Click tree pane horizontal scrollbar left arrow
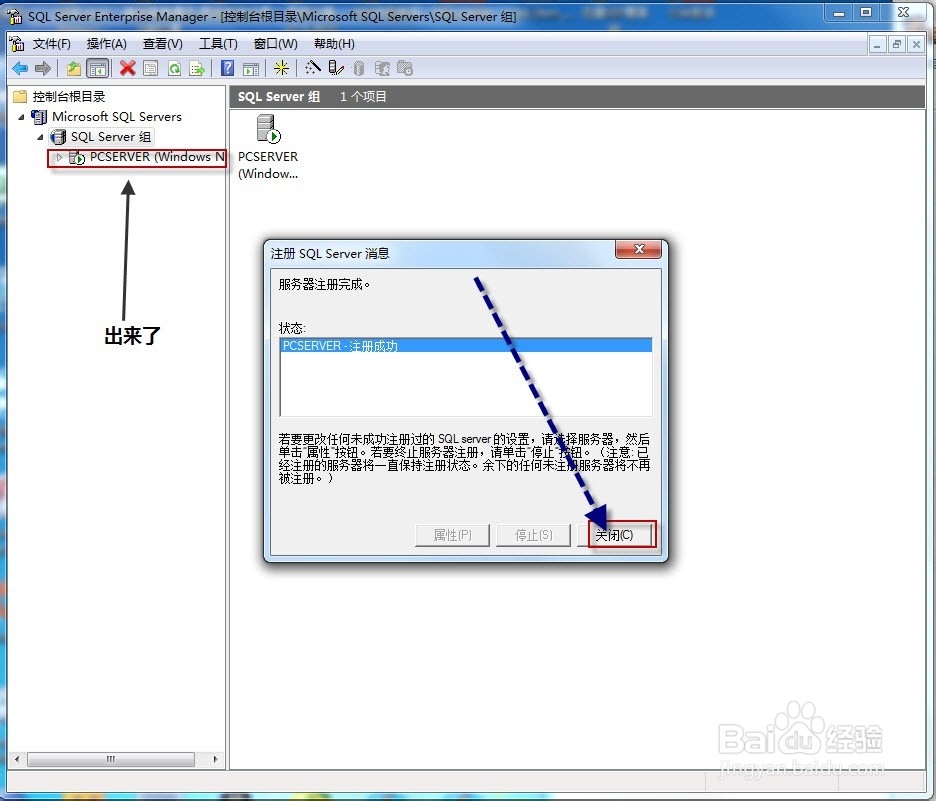The height and width of the screenshot is (801, 936). [x=17, y=759]
